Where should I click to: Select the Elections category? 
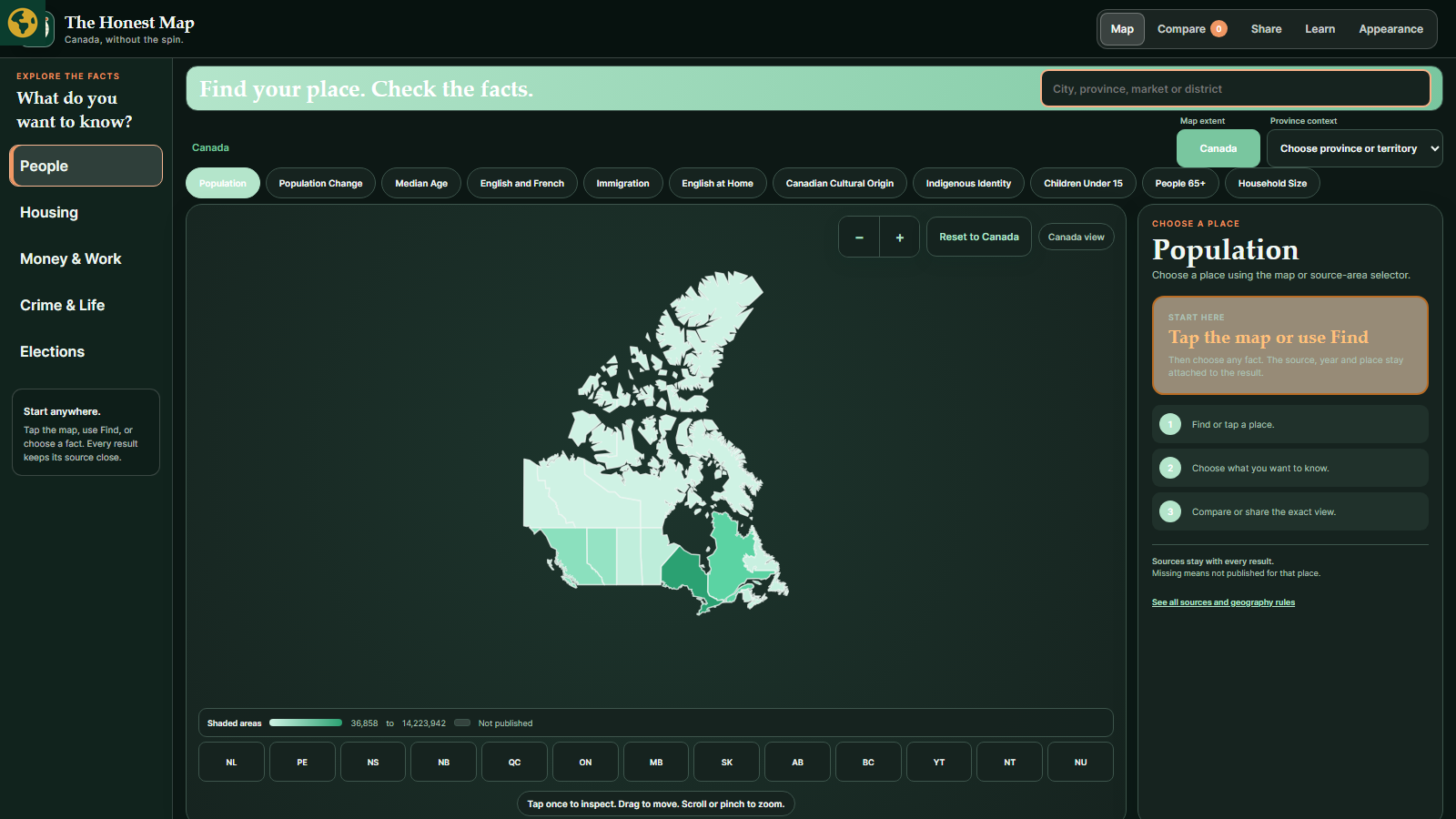(86, 351)
